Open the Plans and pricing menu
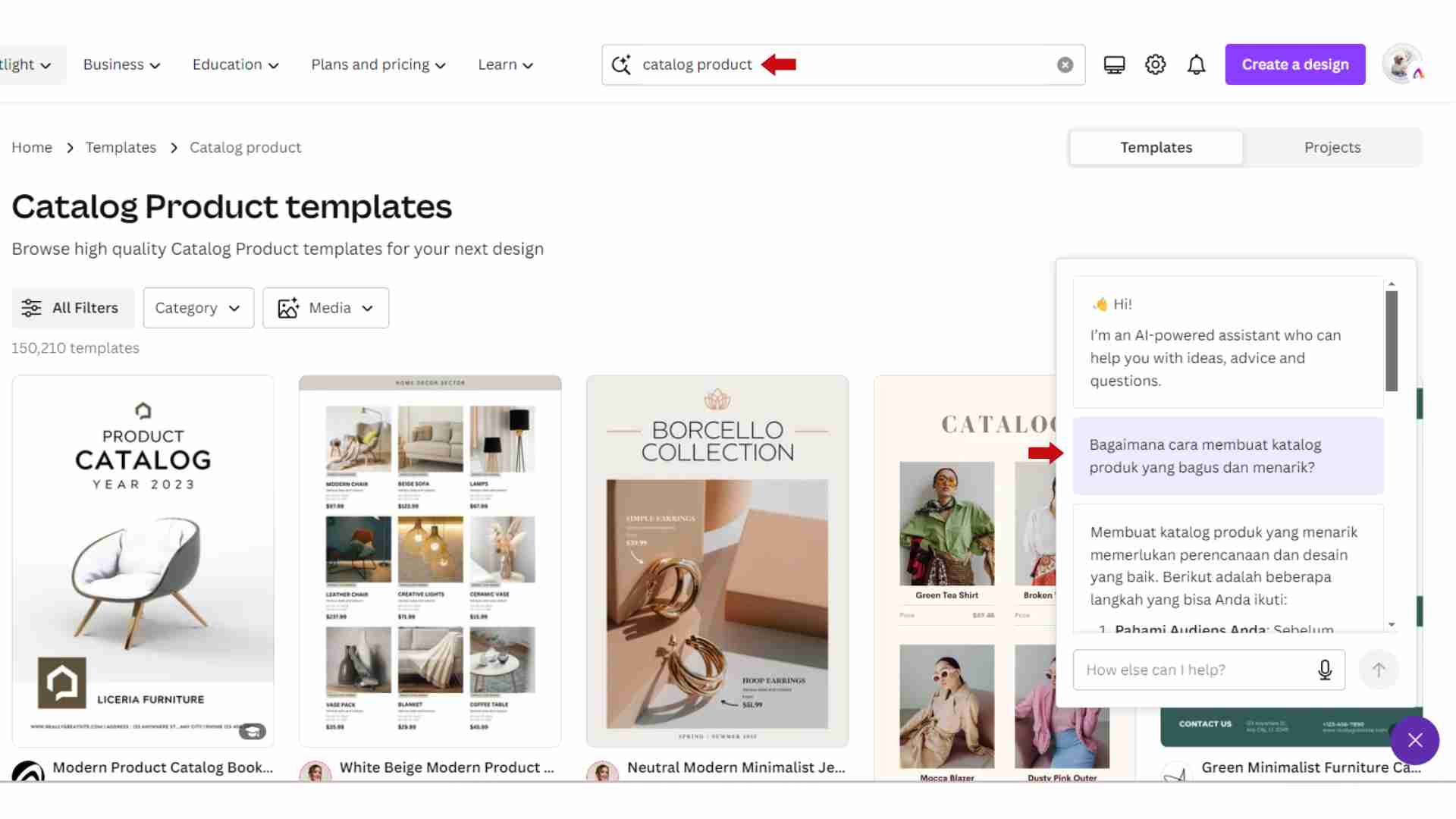 tap(378, 64)
